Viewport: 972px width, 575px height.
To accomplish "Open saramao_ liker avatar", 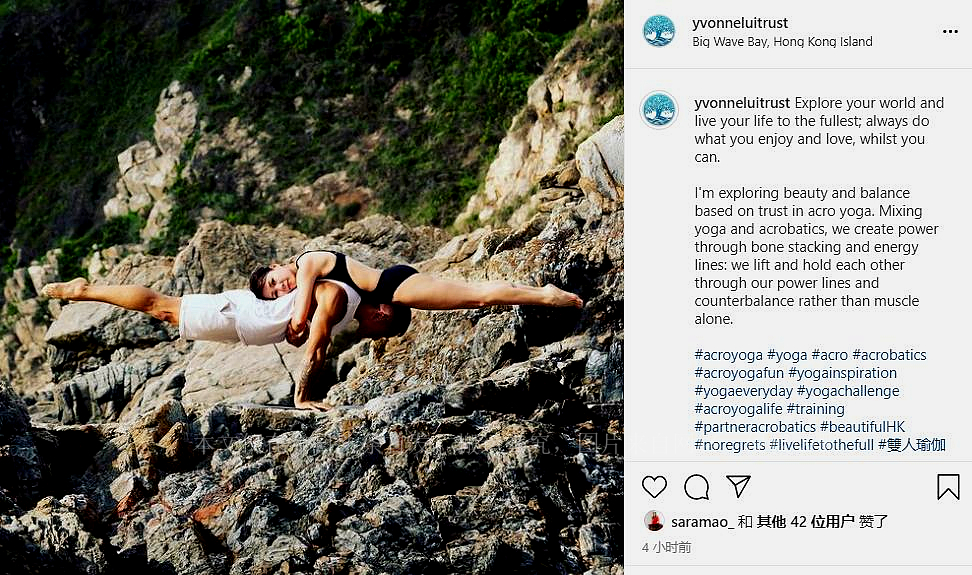I will point(654,521).
